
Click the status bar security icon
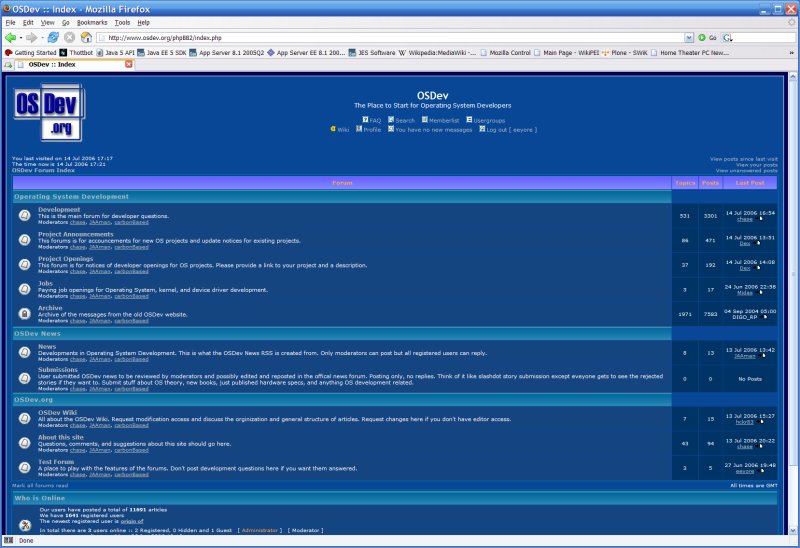pos(8,540)
